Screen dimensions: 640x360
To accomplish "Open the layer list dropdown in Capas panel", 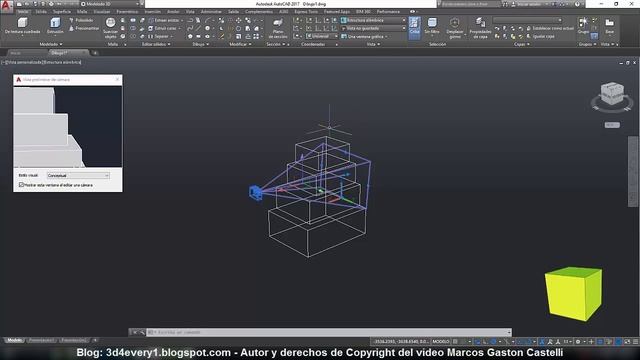I will pos(527,20).
